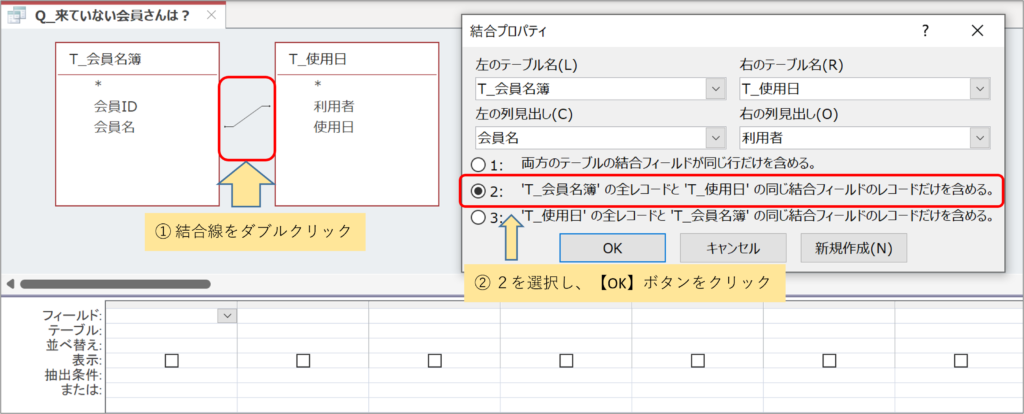Viewport: 1024px width, 414px height.
Task: Select join option 3 radio button
Action: click(479, 217)
